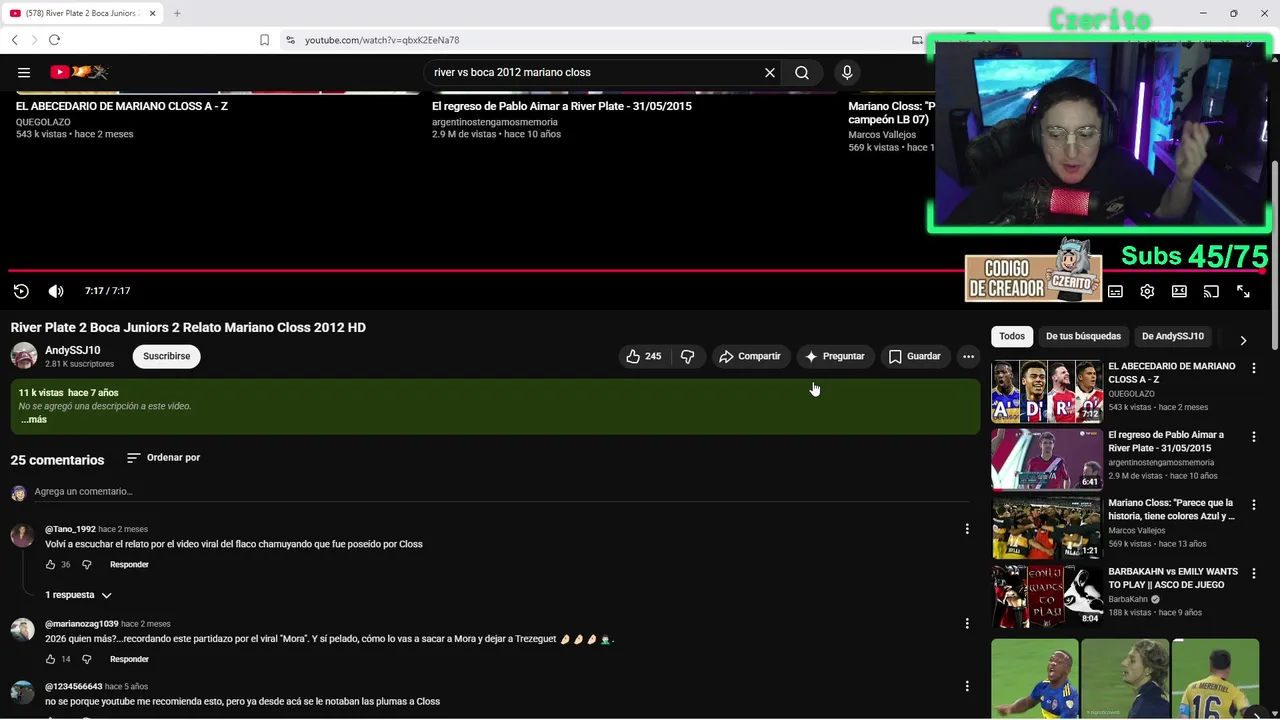Switch to theater mode
The width and height of the screenshot is (1280, 720).
click(1179, 291)
